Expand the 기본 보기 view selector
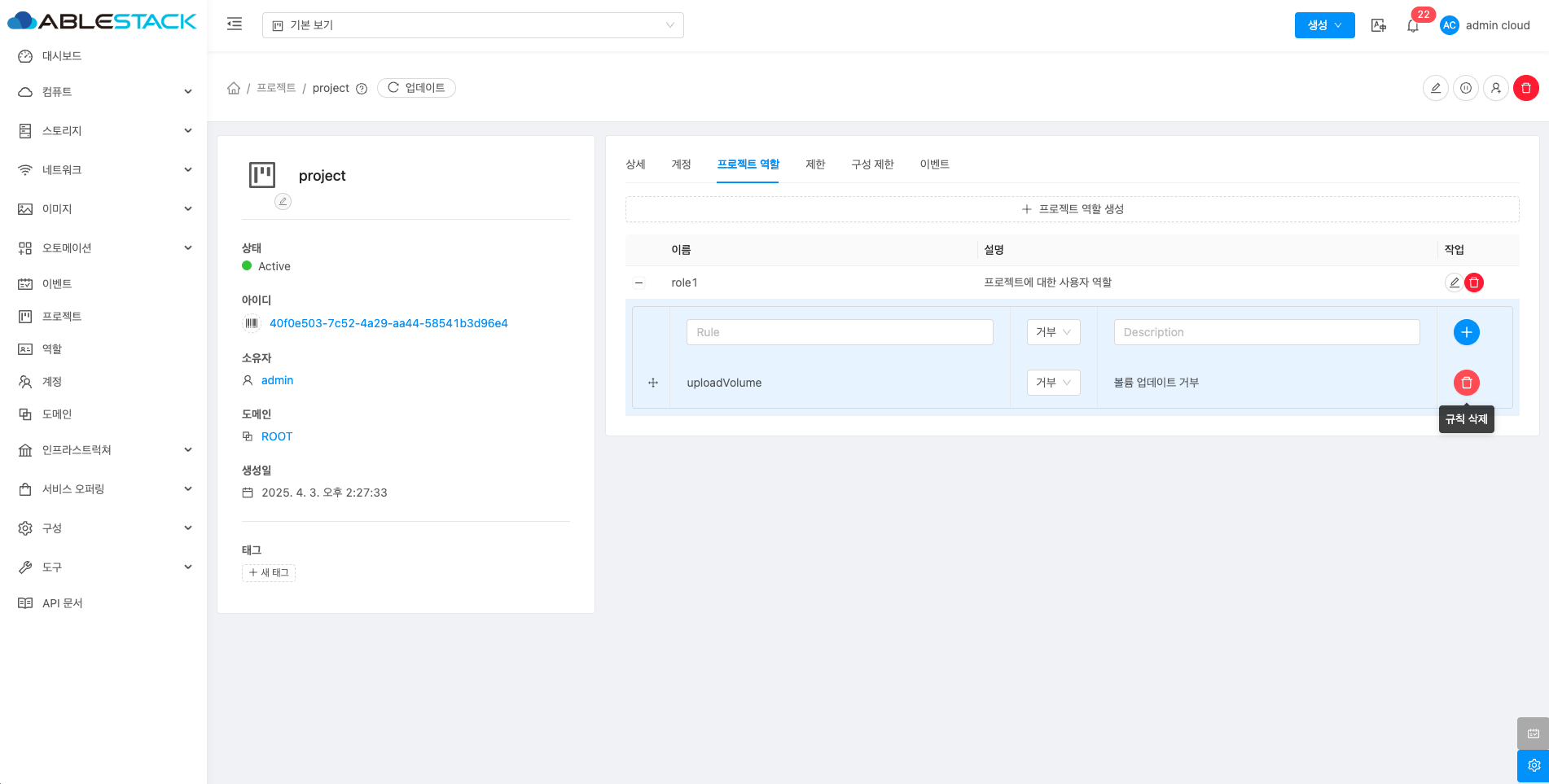Image resolution: width=1549 pixels, height=784 pixels. tap(472, 25)
